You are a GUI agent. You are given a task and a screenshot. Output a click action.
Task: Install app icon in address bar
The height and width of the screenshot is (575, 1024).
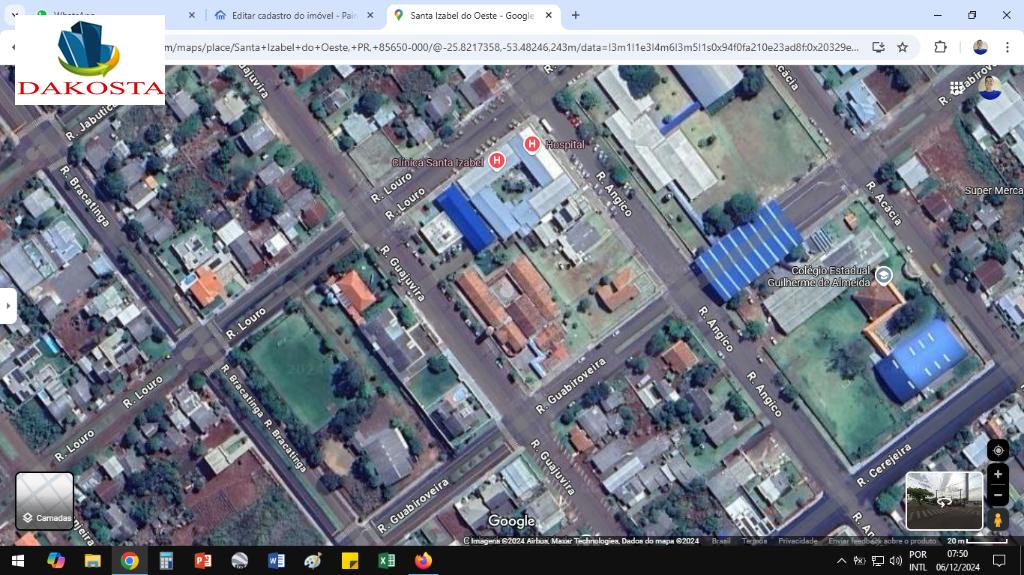click(878, 47)
